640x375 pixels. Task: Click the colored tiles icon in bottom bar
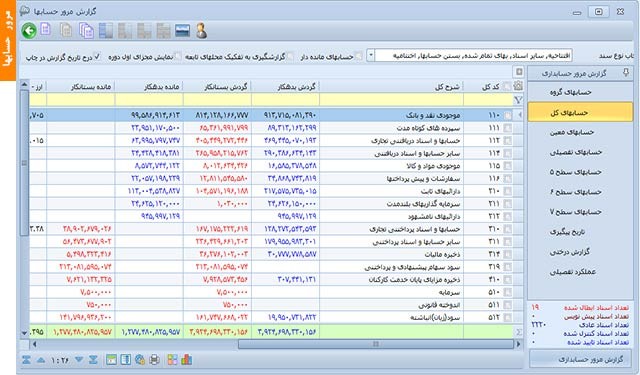pos(172,359)
